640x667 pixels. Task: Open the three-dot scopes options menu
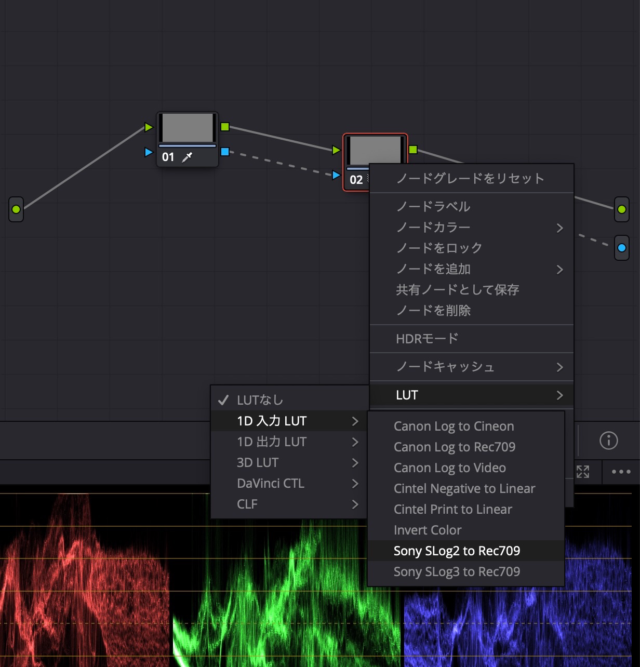pyautogui.click(x=621, y=472)
